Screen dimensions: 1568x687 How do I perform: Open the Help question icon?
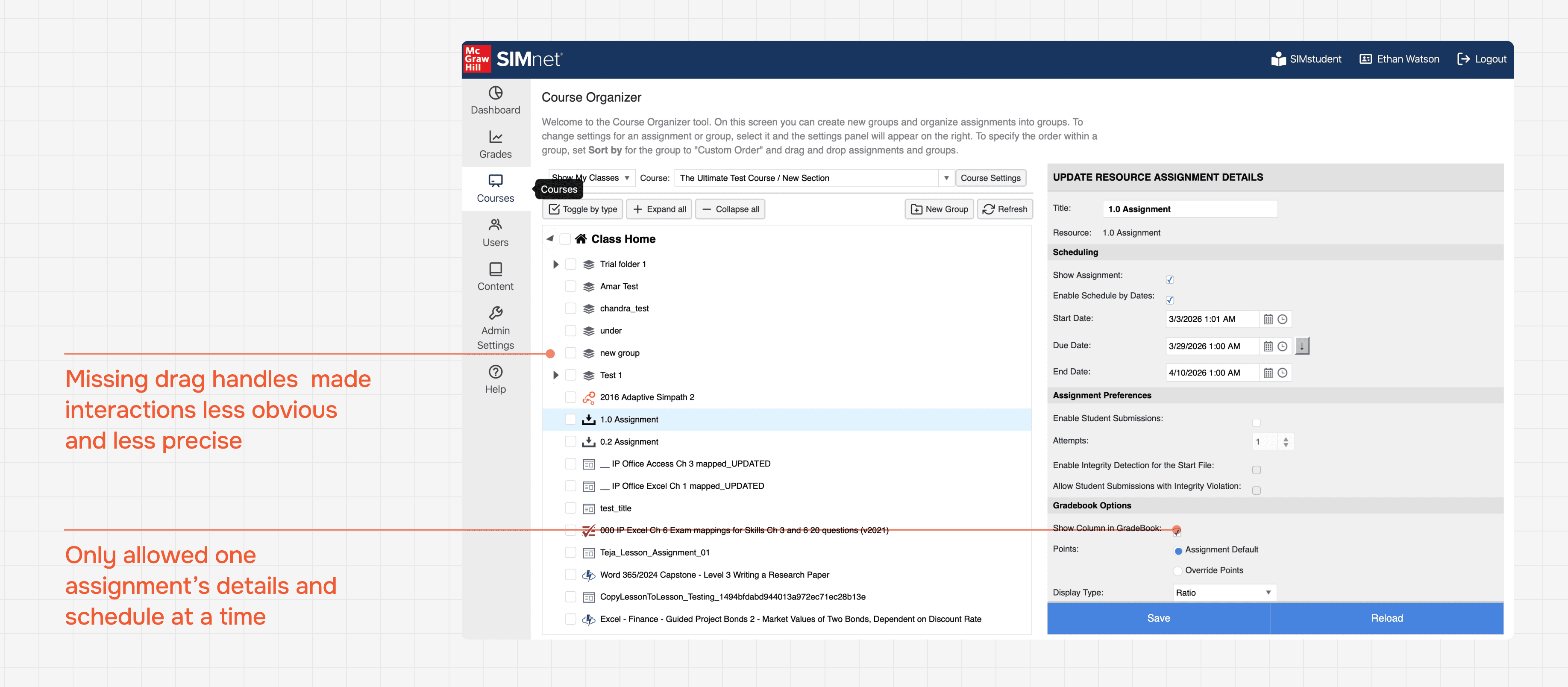(495, 372)
